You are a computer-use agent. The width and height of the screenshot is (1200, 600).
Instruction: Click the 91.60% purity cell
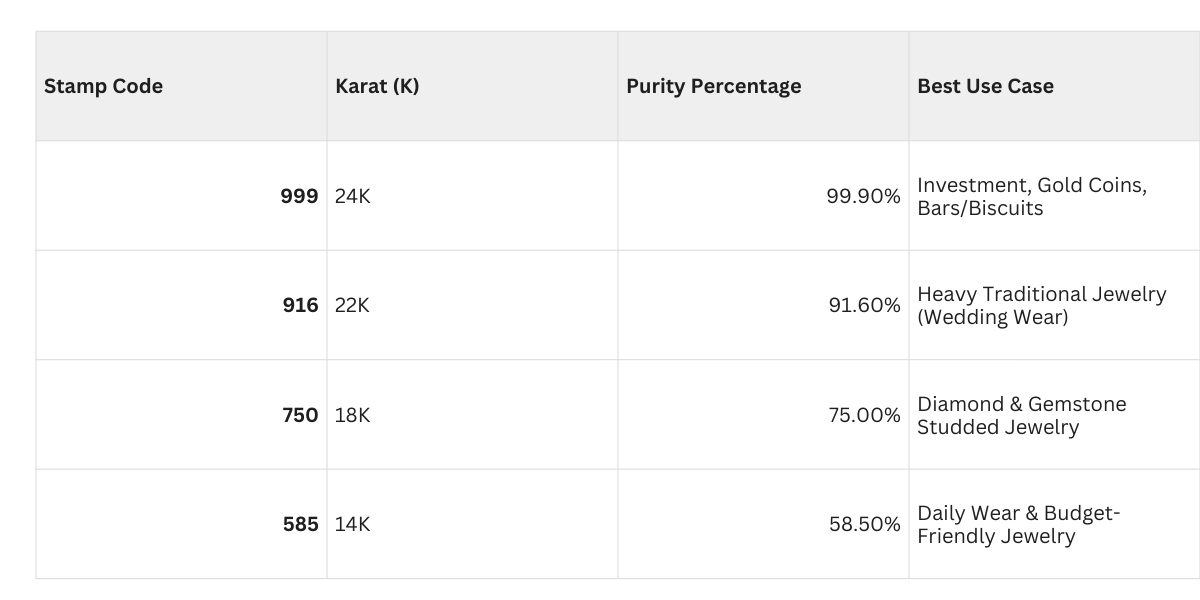click(x=864, y=305)
